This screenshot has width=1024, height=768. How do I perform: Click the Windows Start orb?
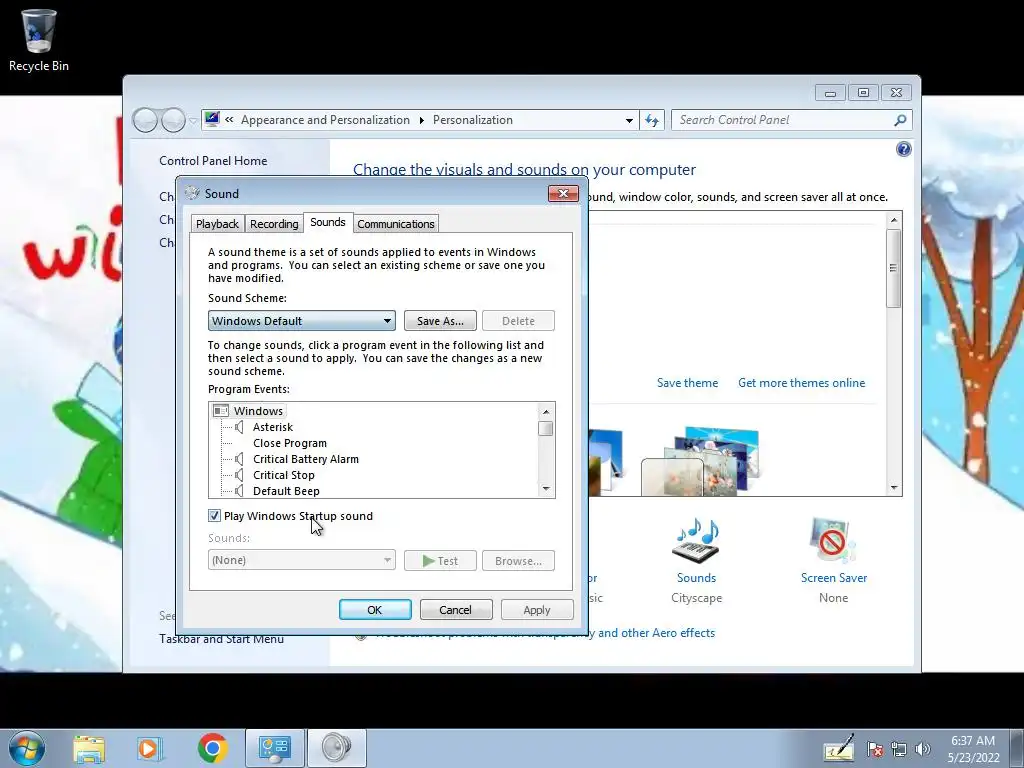pyautogui.click(x=27, y=748)
